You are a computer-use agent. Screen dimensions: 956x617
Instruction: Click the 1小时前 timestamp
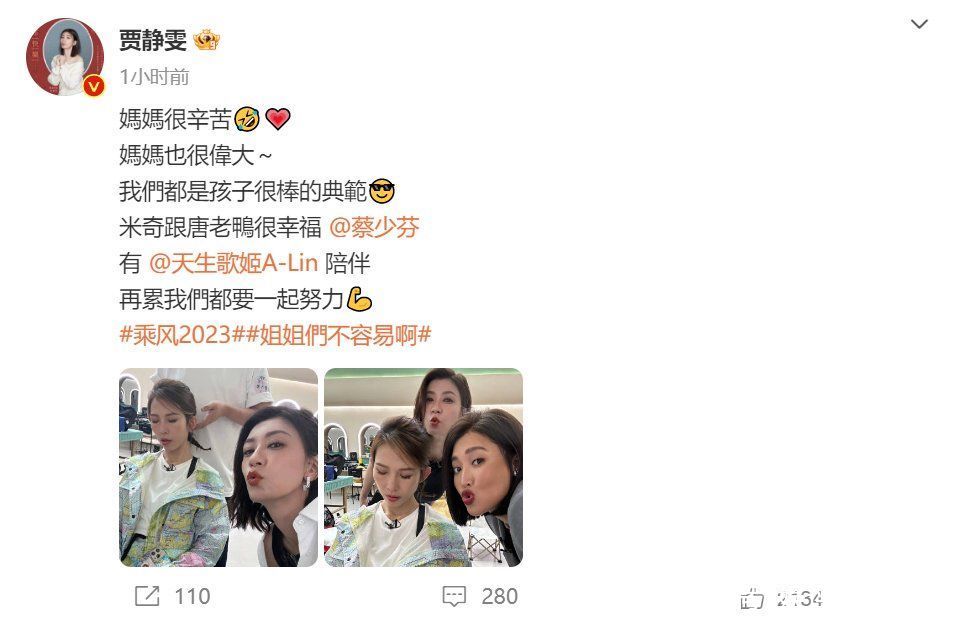(154, 77)
